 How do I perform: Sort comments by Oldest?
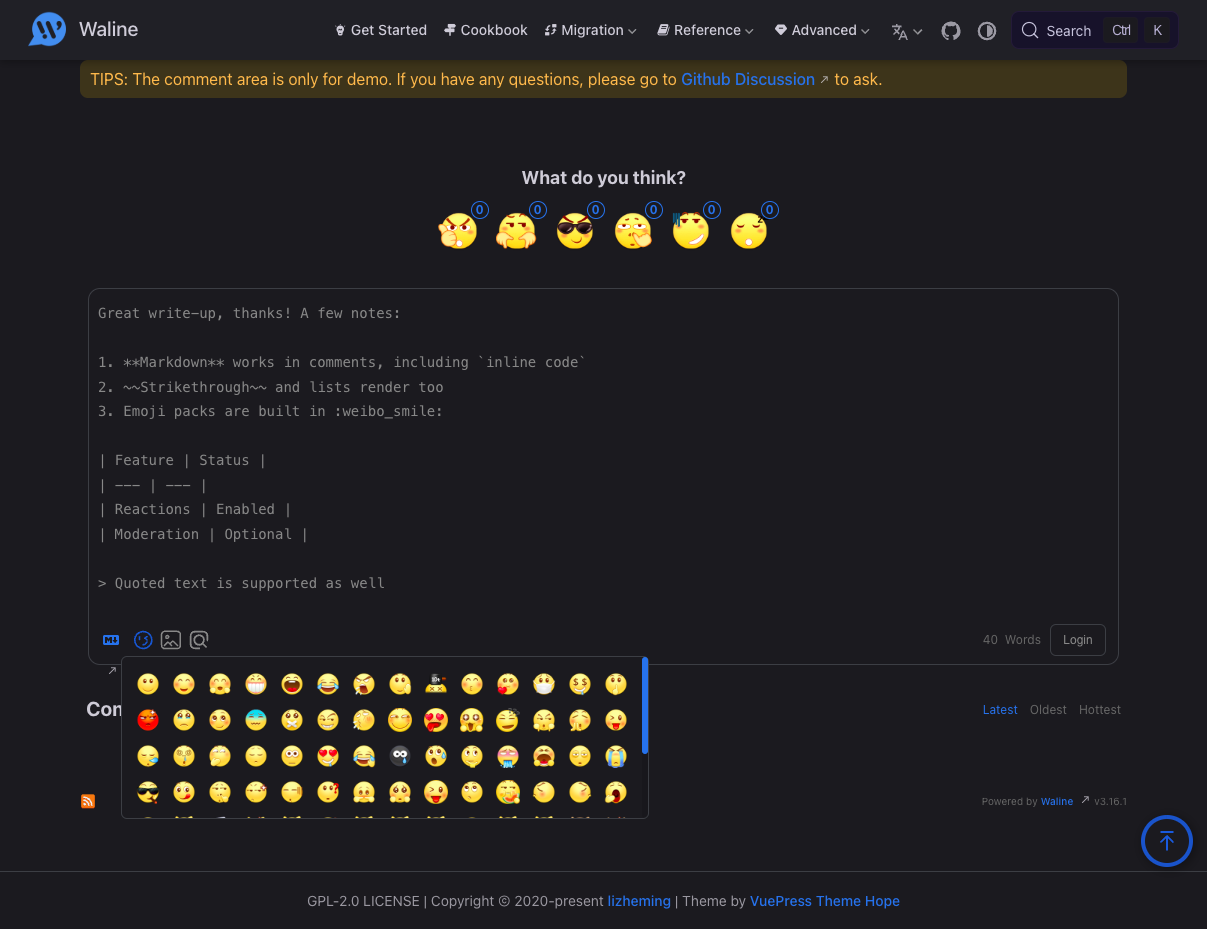point(1048,710)
